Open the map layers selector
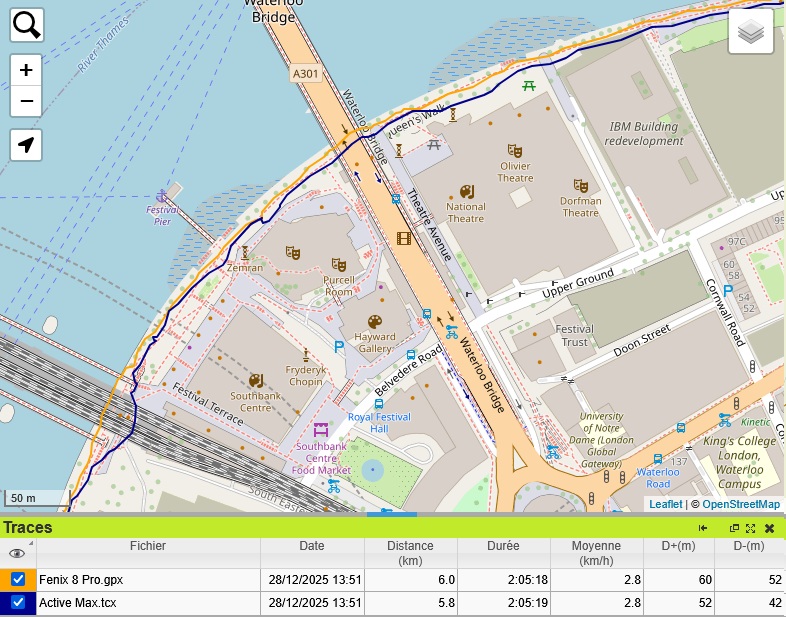This screenshot has width=786, height=617. pyautogui.click(x=751, y=35)
